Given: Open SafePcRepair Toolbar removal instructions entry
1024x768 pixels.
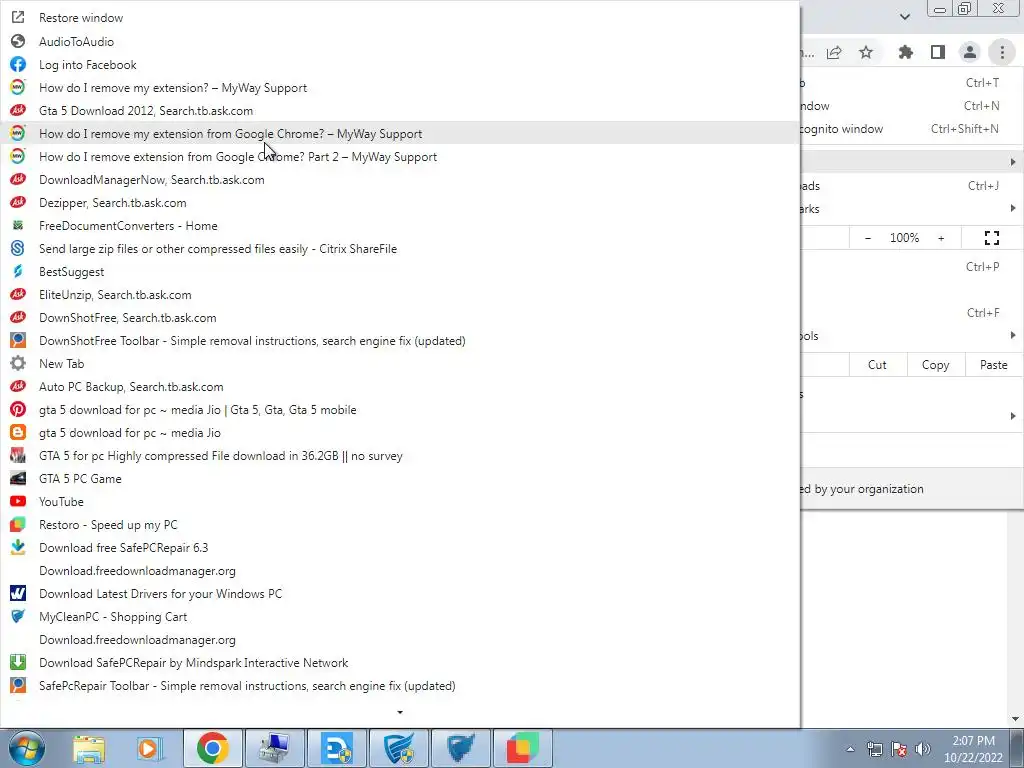Looking at the screenshot, I should pos(400,686).
